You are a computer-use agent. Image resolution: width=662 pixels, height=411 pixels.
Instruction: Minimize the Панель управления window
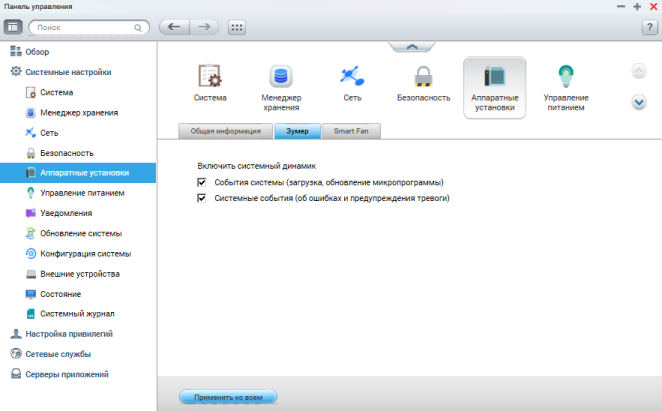tap(621, 7)
